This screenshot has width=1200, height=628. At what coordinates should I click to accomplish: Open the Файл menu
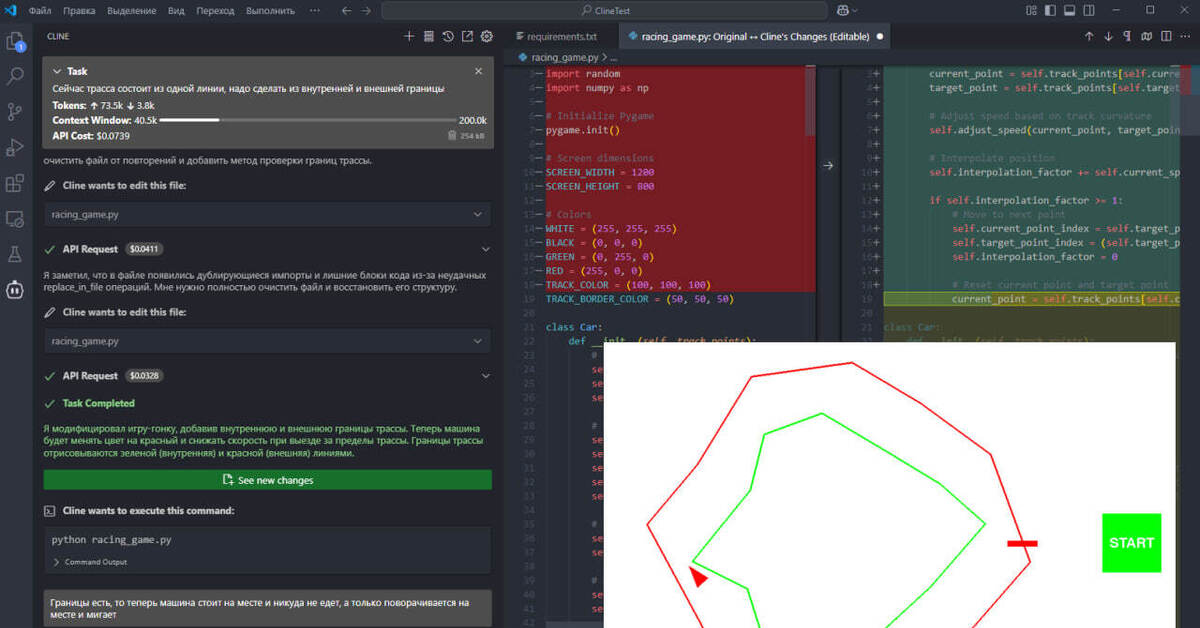(x=40, y=10)
